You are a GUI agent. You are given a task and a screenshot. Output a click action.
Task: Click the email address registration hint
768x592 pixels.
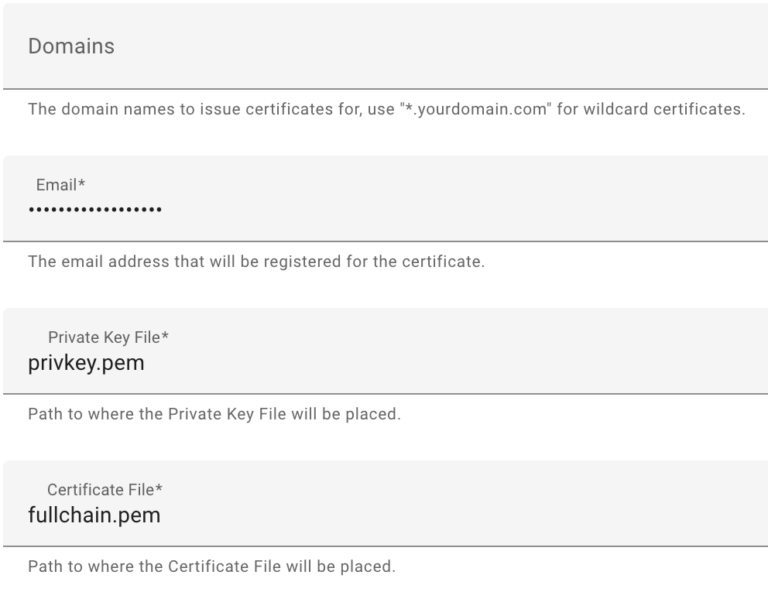(x=256, y=262)
